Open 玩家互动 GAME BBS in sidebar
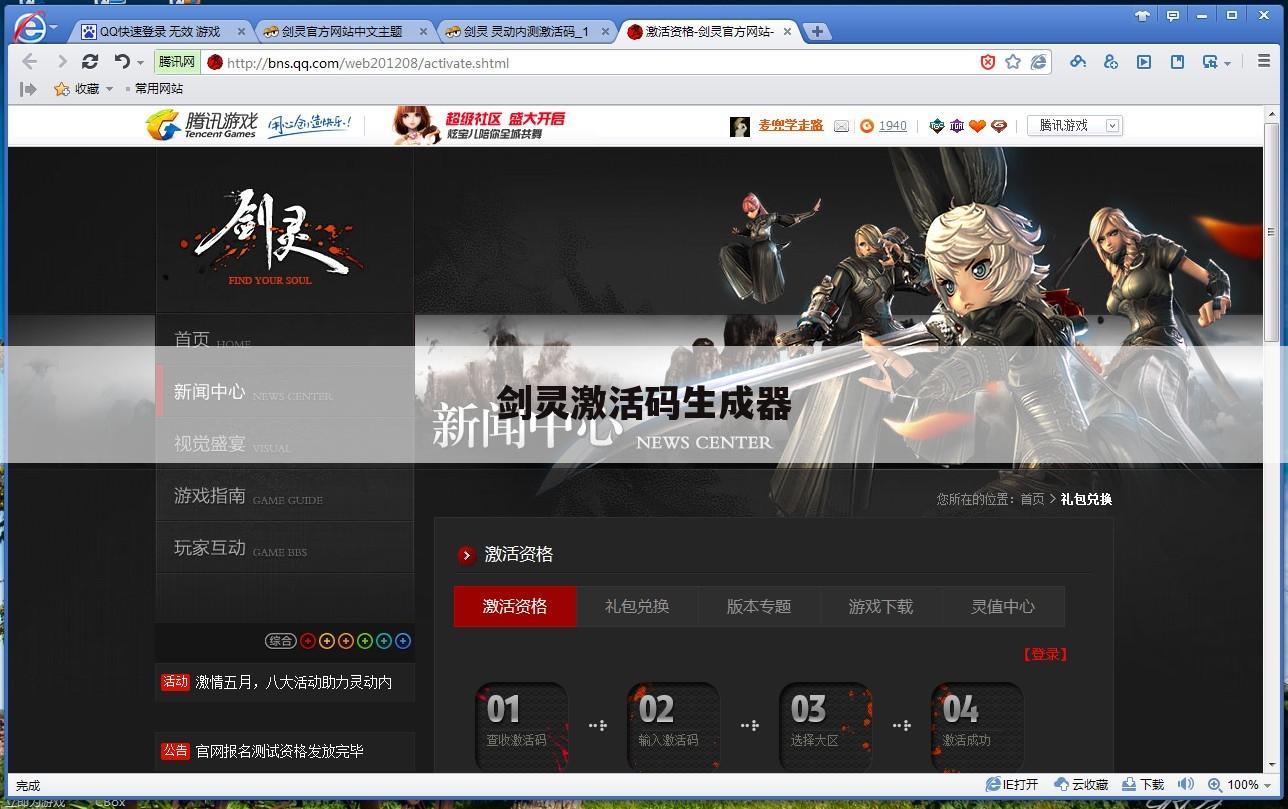The width and height of the screenshot is (1288, 809). [285, 548]
